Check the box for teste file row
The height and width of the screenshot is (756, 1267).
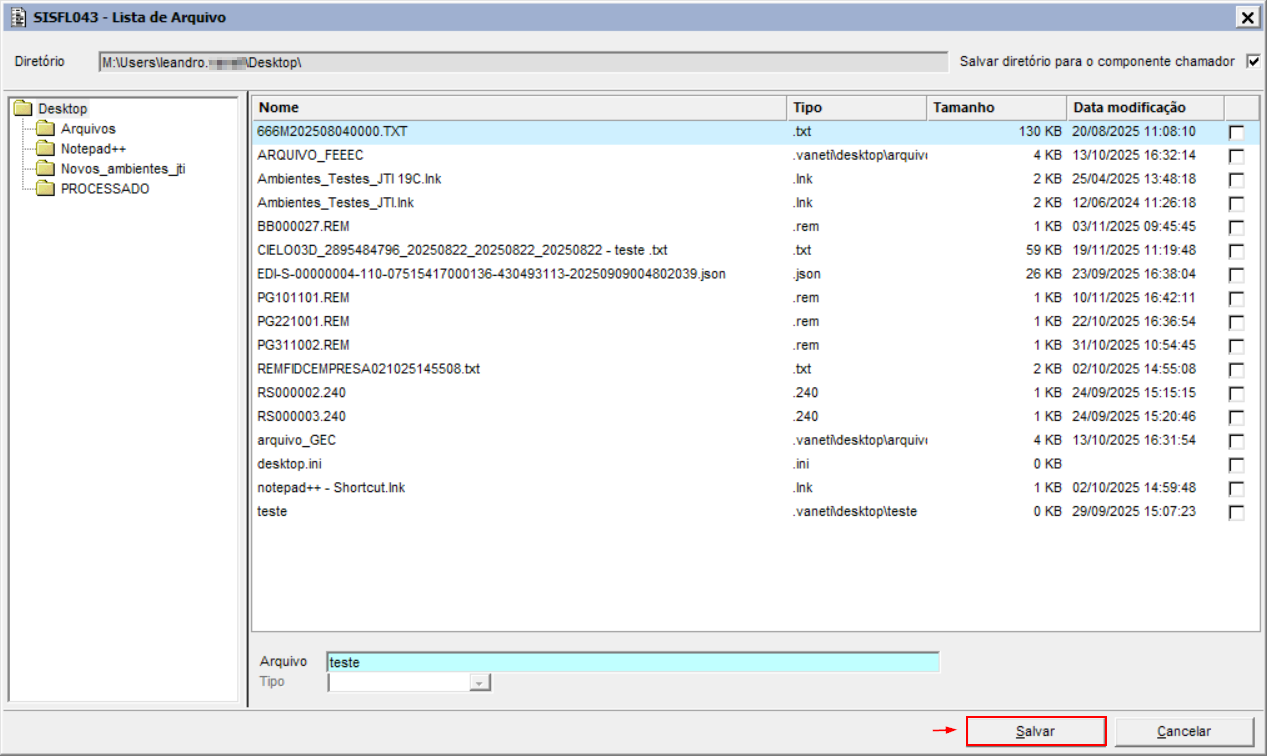click(1237, 512)
